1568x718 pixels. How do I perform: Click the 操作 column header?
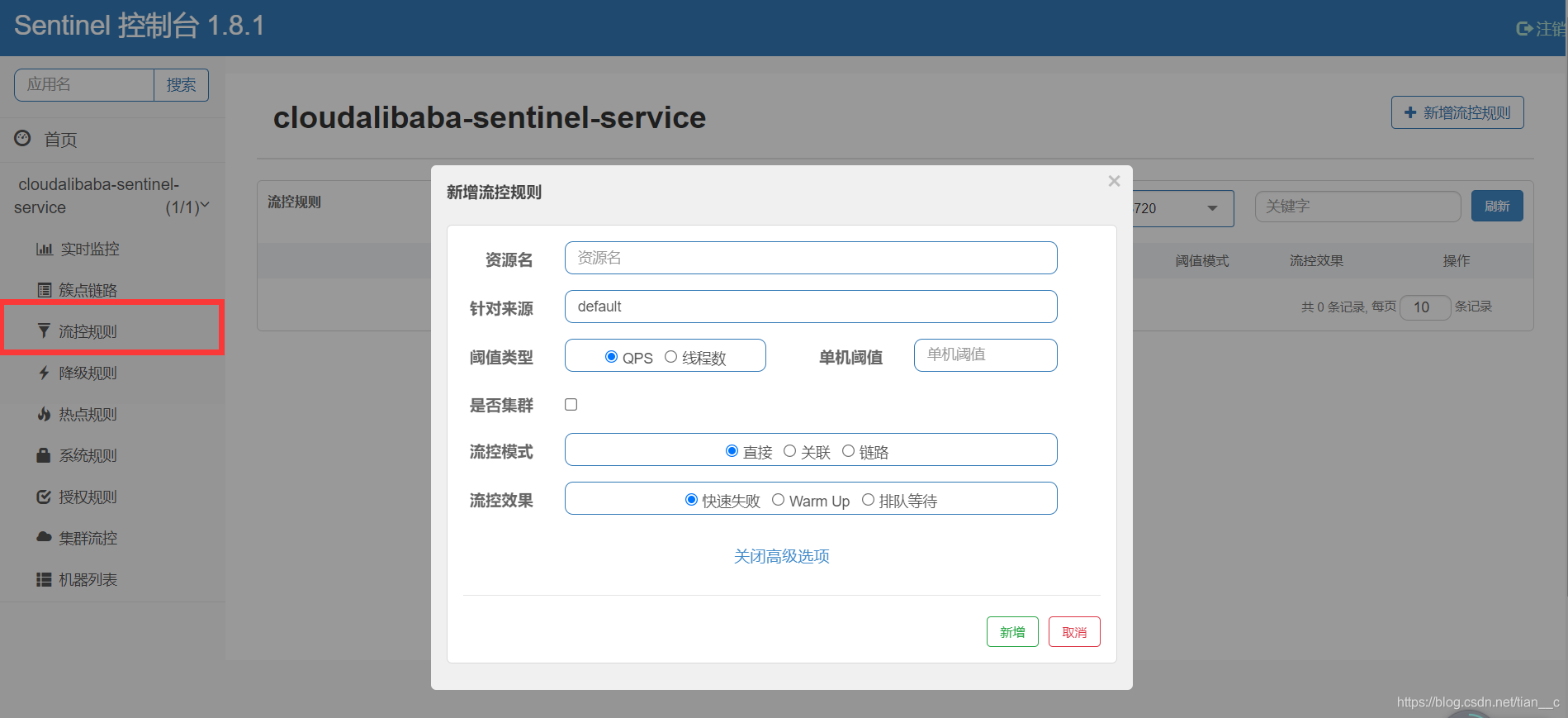coord(1457,261)
